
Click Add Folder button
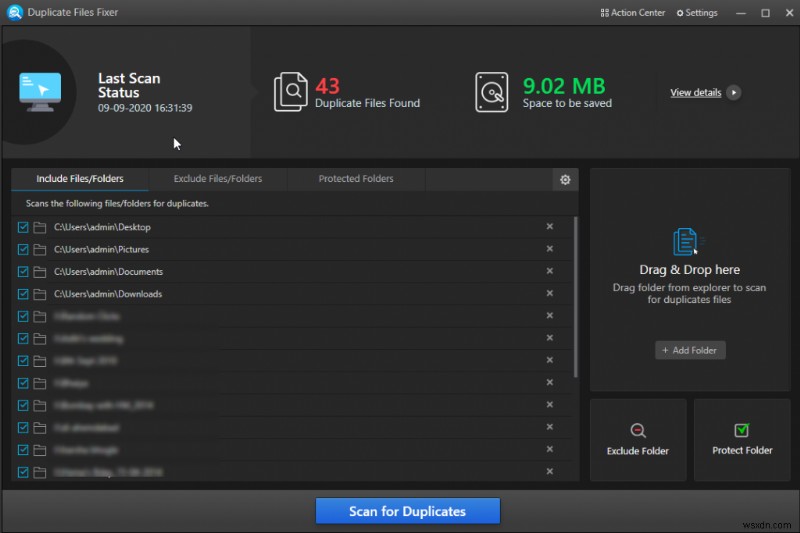(690, 350)
